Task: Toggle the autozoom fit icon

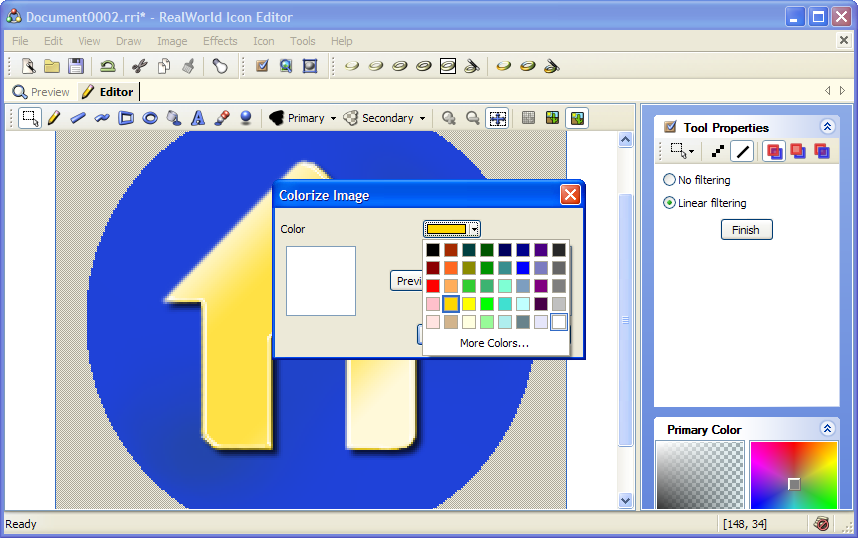Action: click(x=497, y=118)
